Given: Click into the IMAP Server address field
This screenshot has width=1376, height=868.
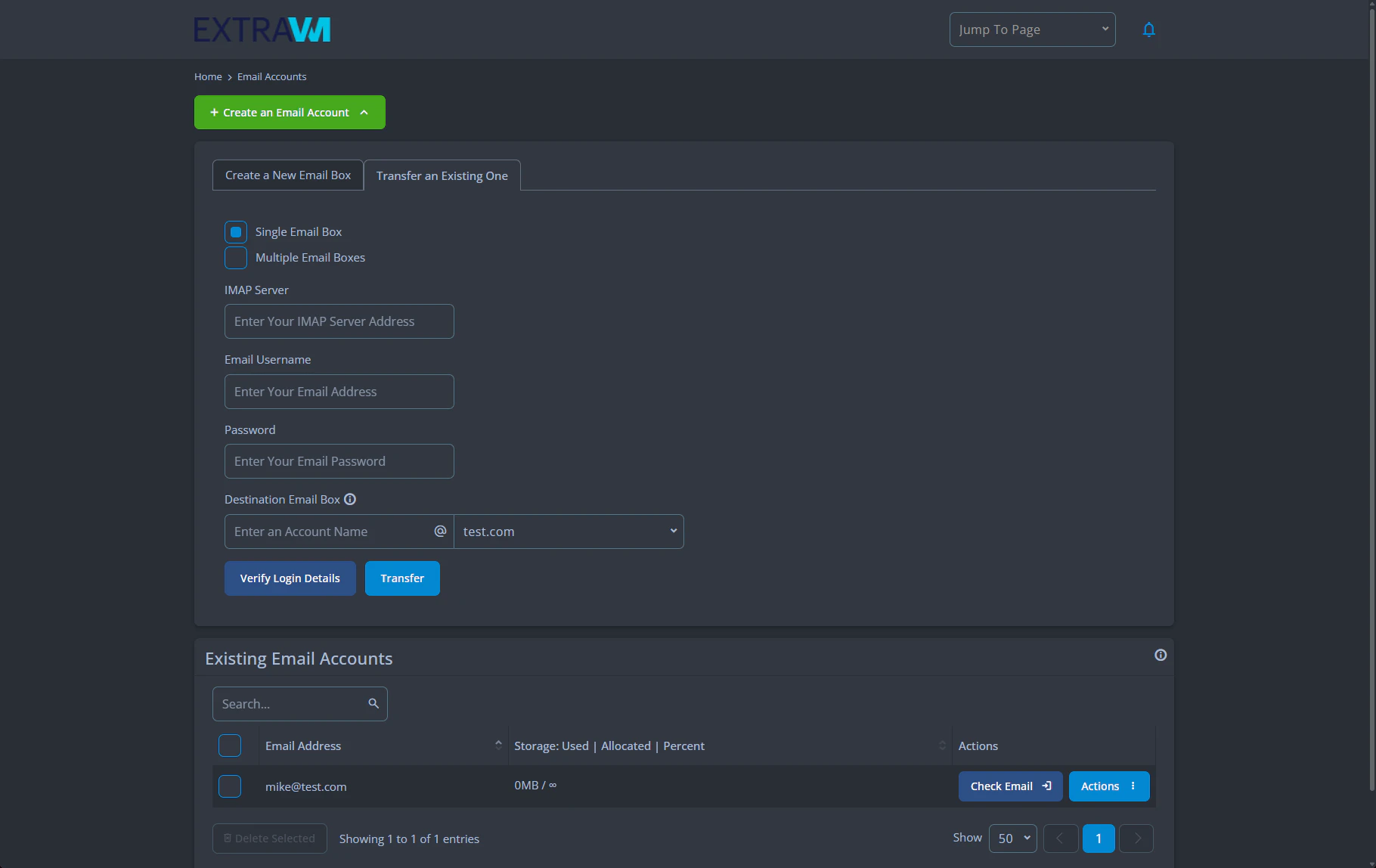Looking at the screenshot, I should [339, 321].
